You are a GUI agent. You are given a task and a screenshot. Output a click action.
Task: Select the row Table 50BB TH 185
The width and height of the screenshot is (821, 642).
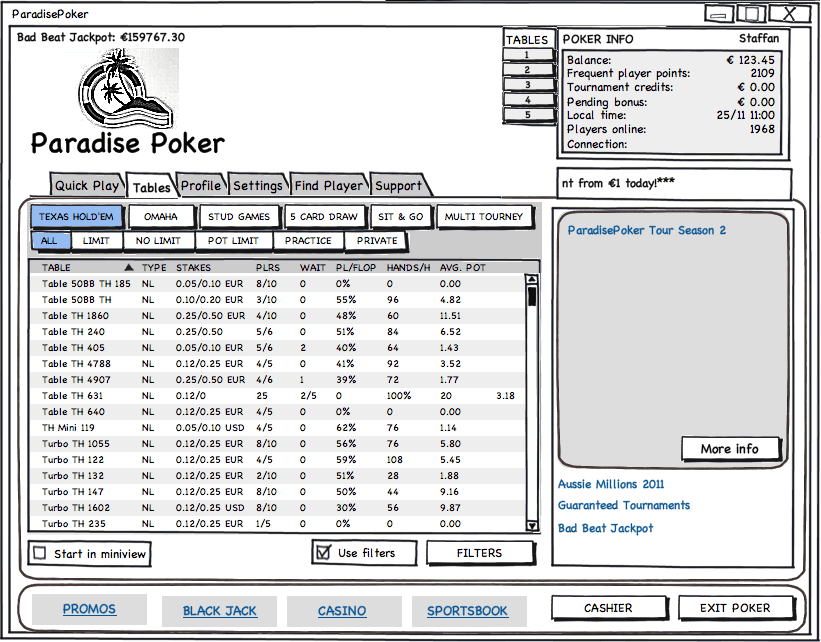pos(276,284)
